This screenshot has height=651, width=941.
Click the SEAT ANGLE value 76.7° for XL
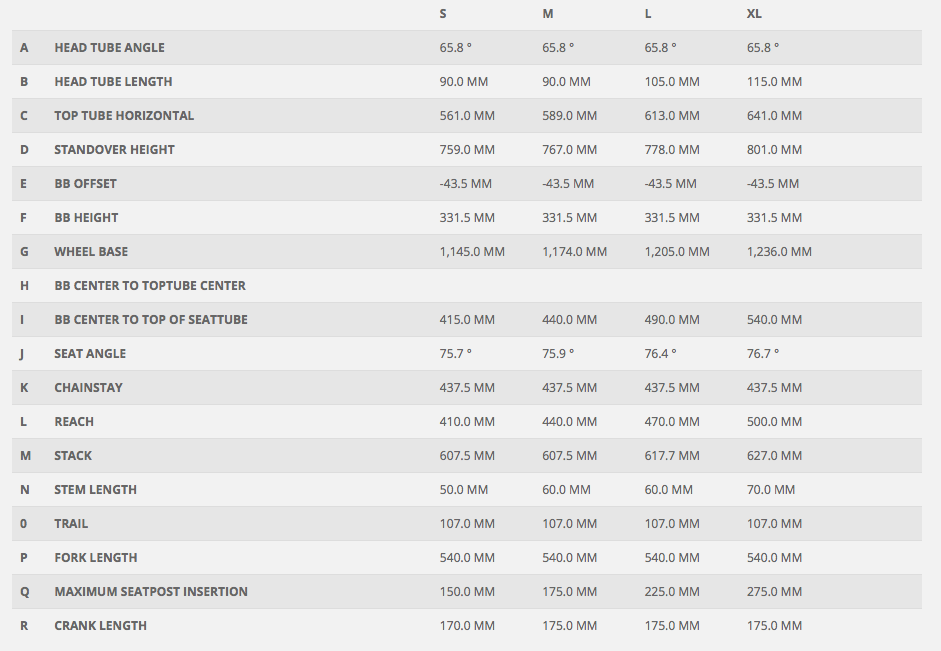coord(763,354)
